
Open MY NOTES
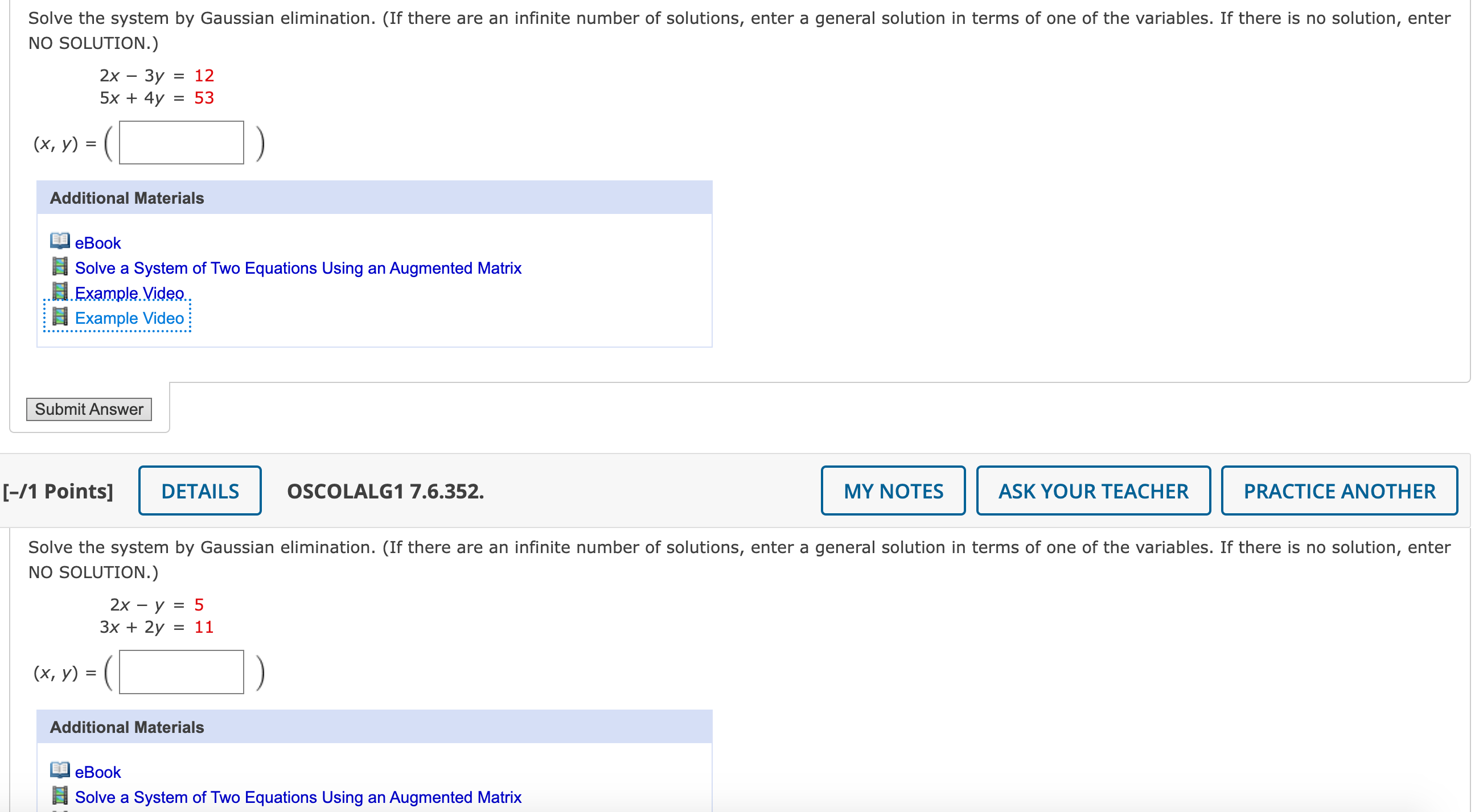tap(893, 491)
